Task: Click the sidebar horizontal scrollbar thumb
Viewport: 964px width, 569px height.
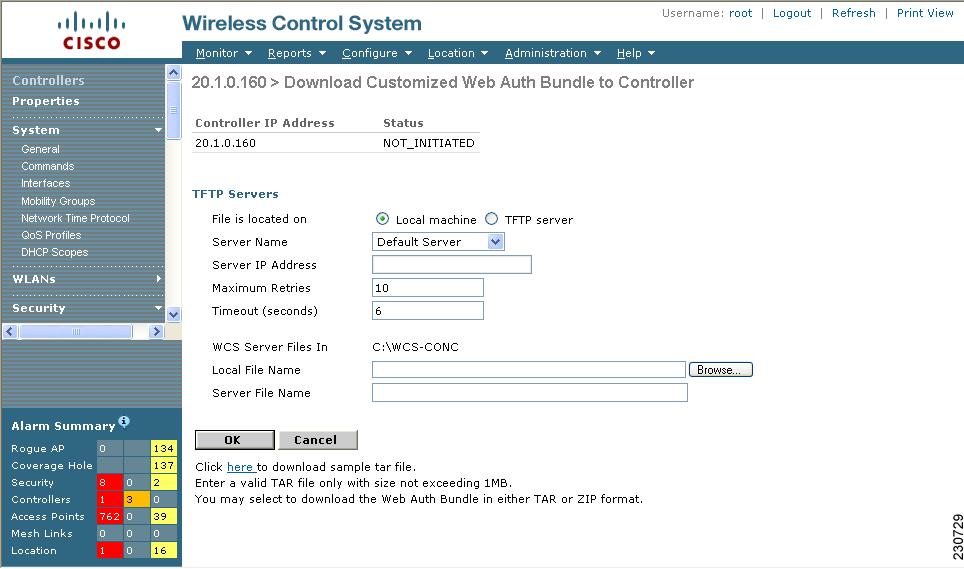Action: [x=76, y=332]
